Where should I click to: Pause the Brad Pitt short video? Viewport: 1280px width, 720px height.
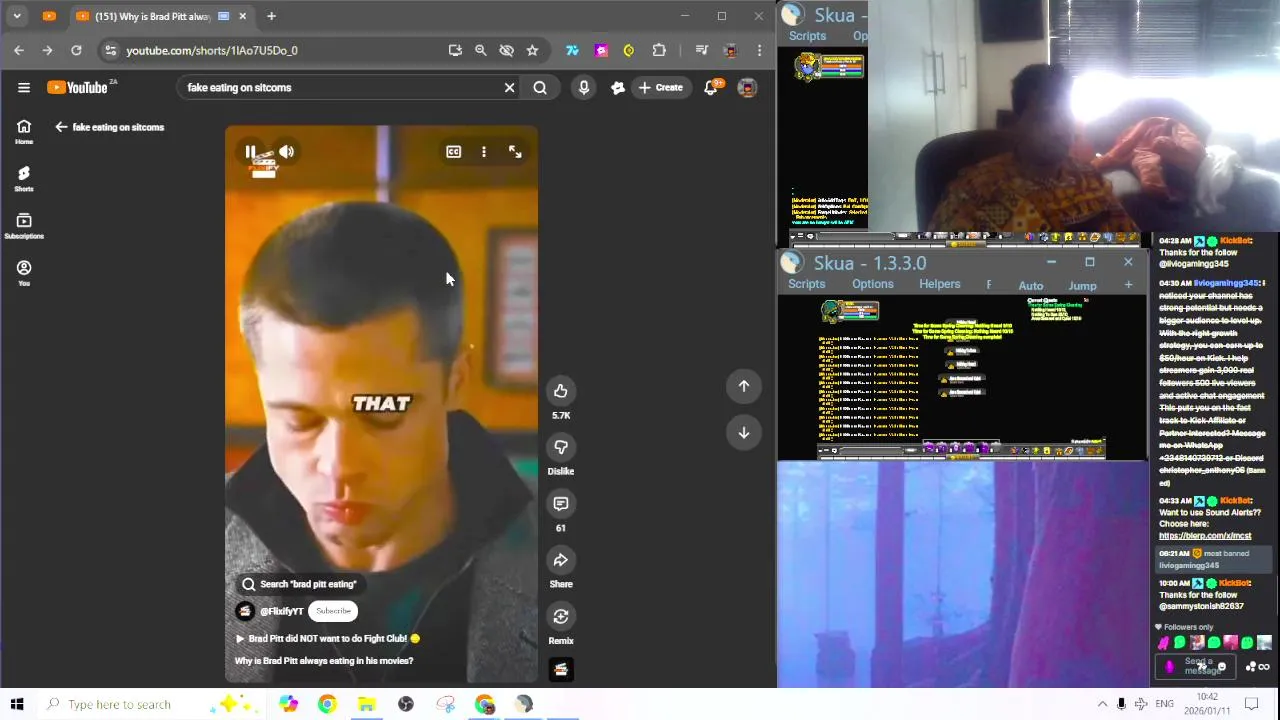pos(250,152)
